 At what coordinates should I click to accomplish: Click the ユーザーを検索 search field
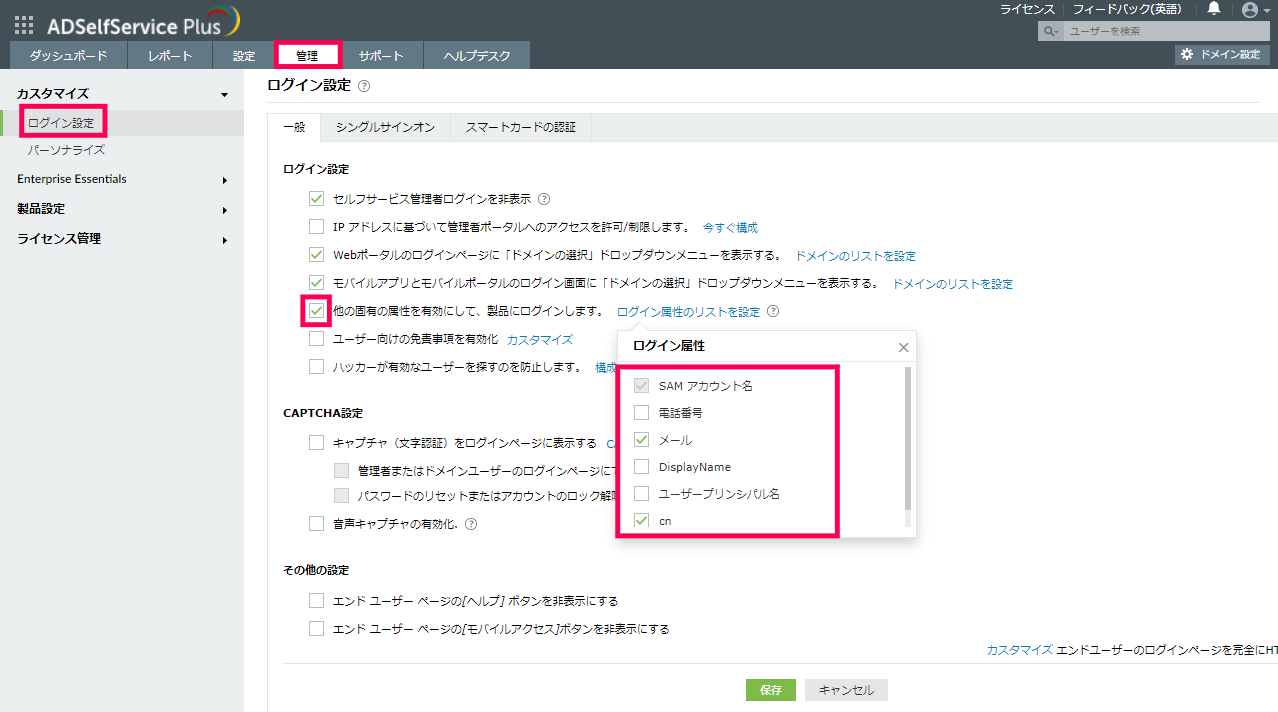click(1166, 32)
